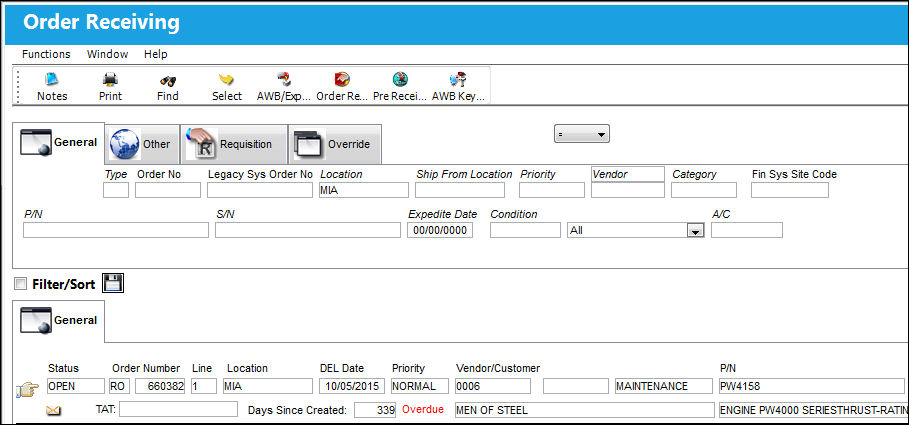909x425 pixels.
Task: Click the envelope icon next to TAT
Action: pyautogui.click(x=53, y=411)
